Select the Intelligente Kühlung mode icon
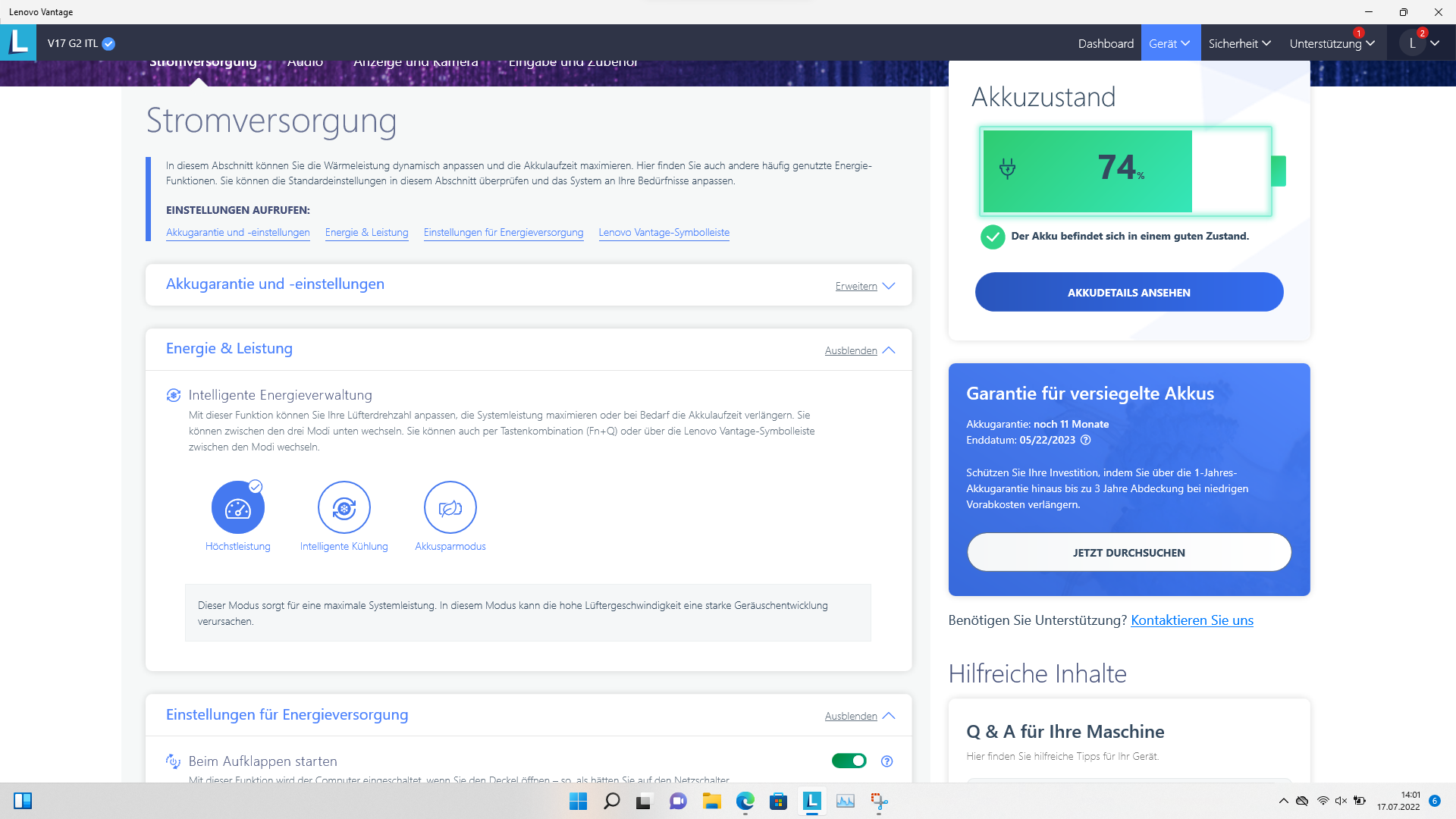 (x=344, y=507)
